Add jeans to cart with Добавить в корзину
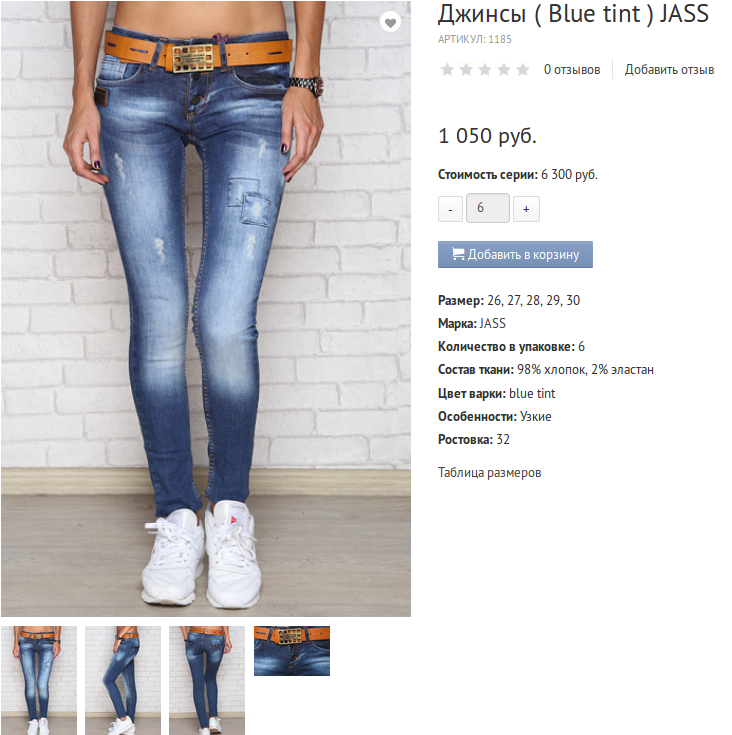 [x=515, y=255]
